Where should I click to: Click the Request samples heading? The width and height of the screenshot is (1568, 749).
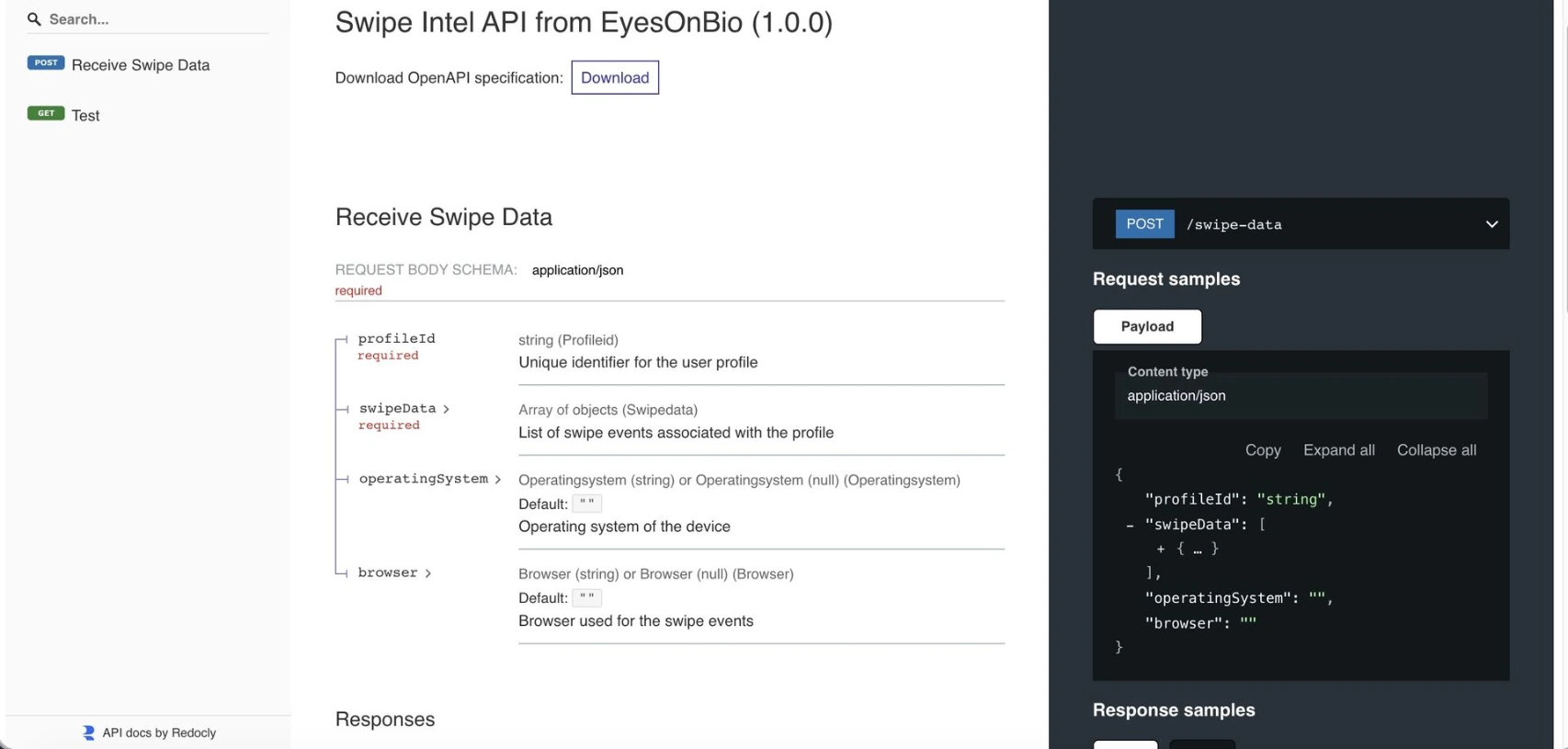pos(1166,279)
